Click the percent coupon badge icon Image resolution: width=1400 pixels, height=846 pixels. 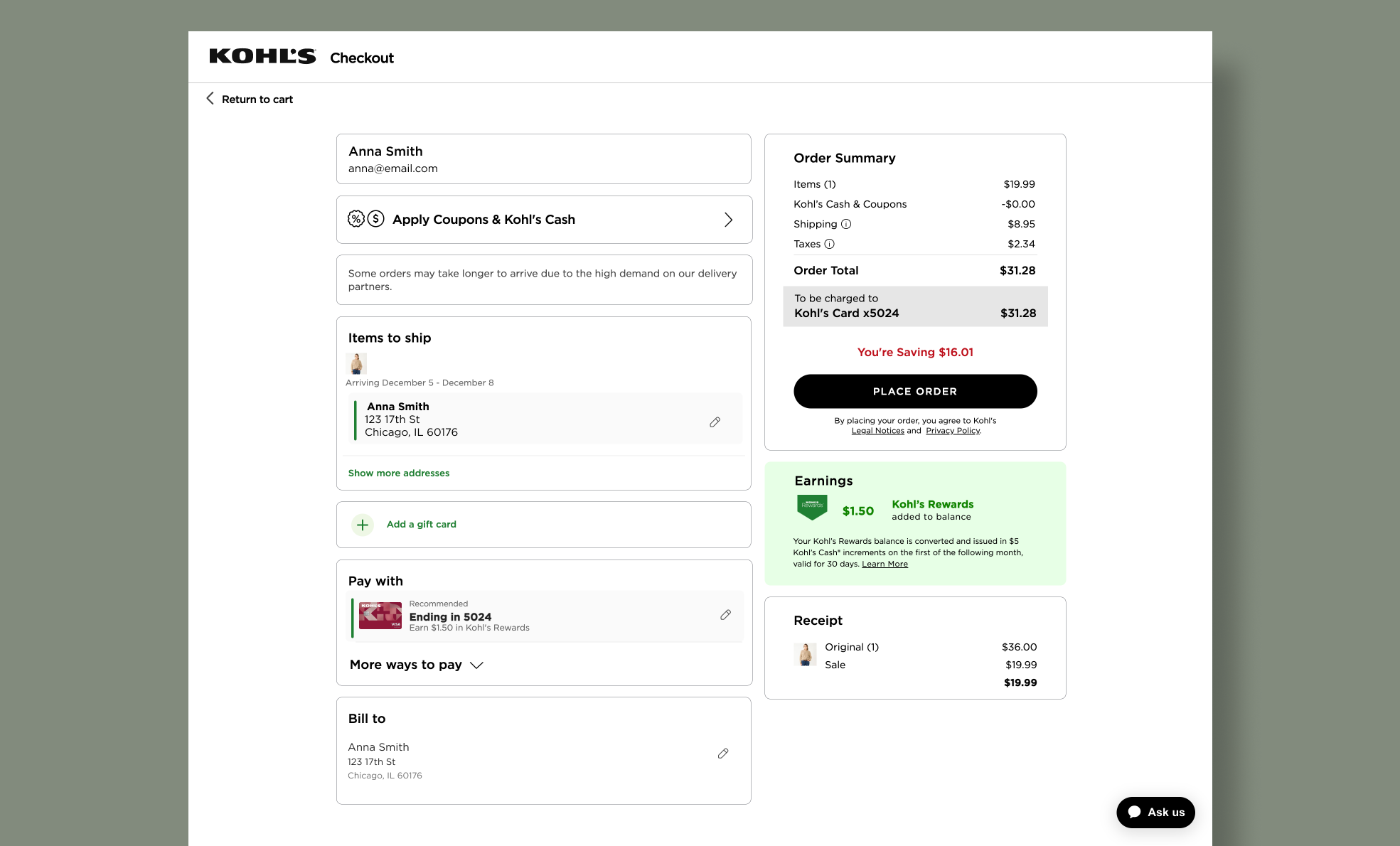click(356, 219)
